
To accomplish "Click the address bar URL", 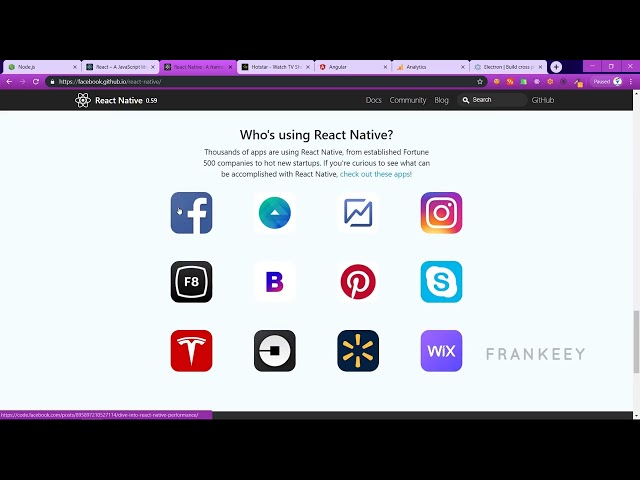I will click(110, 82).
